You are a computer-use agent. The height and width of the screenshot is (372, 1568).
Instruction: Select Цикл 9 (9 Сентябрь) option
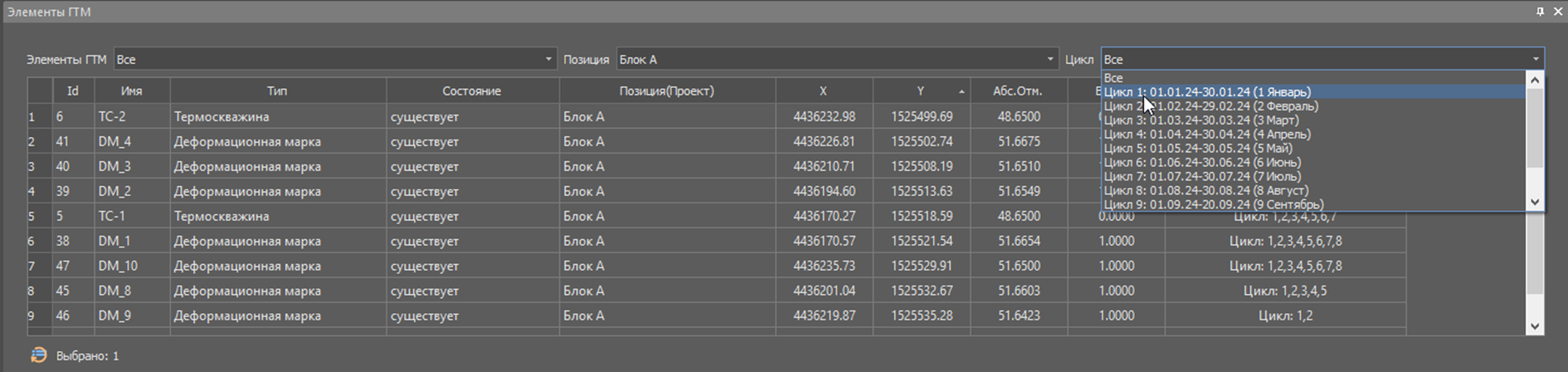(1213, 204)
